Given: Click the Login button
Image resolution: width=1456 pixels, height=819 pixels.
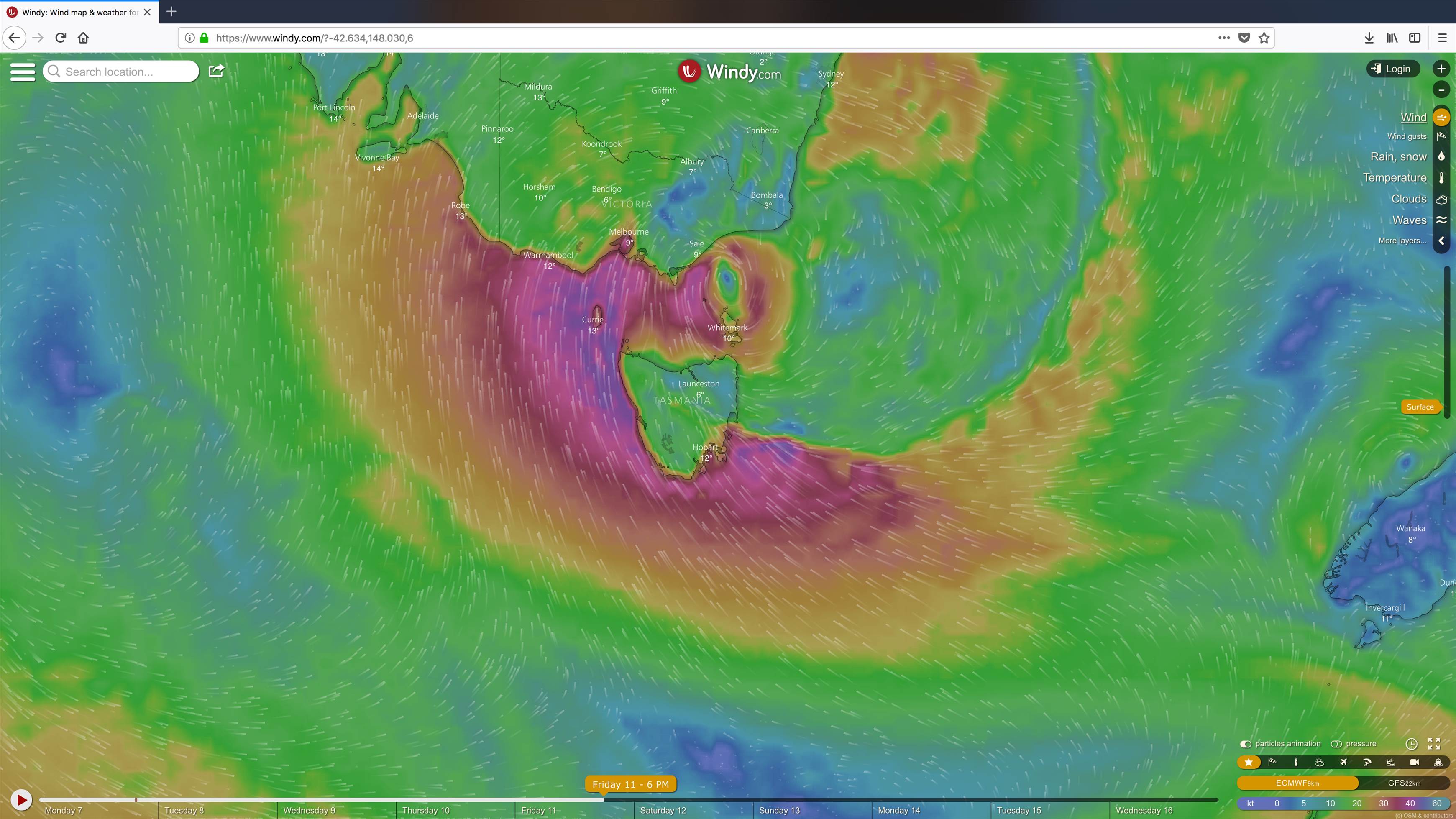Looking at the screenshot, I should pos(1392,69).
